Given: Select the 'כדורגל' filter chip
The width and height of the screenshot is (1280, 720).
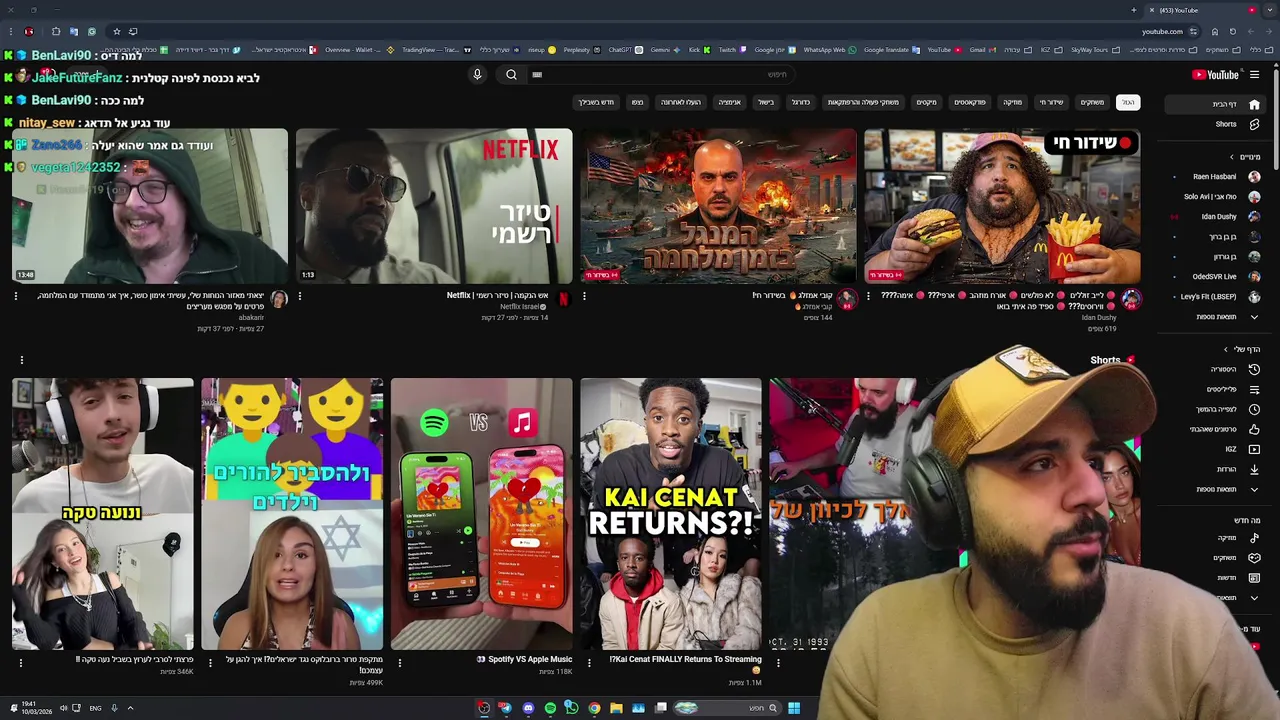Looking at the screenshot, I should (x=801, y=102).
